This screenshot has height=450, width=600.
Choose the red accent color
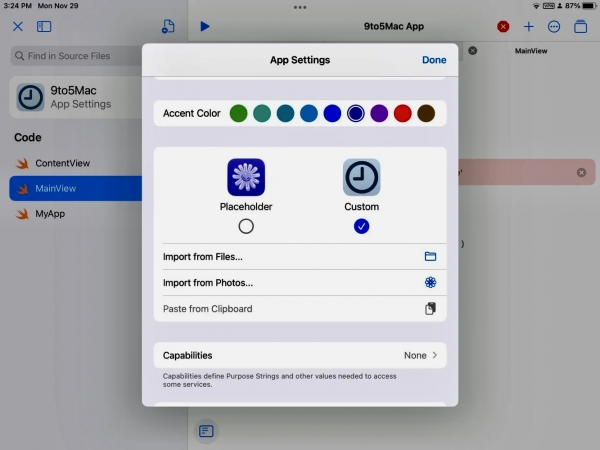click(x=403, y=113)
